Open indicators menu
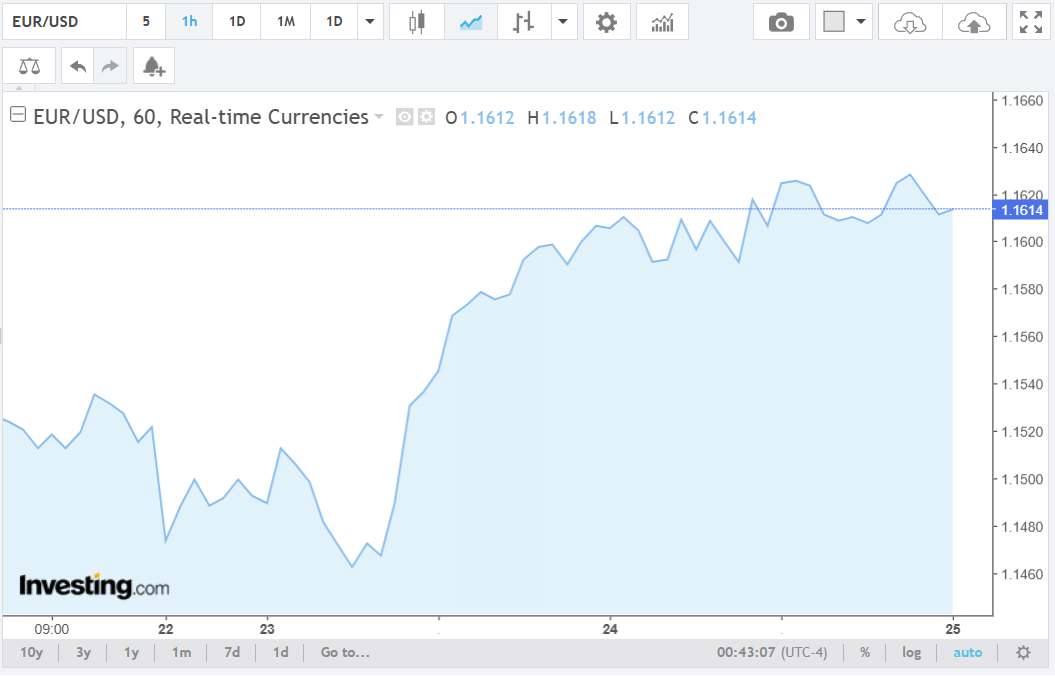The width and height of the screenshot is (1055, 676). (662, 22)
